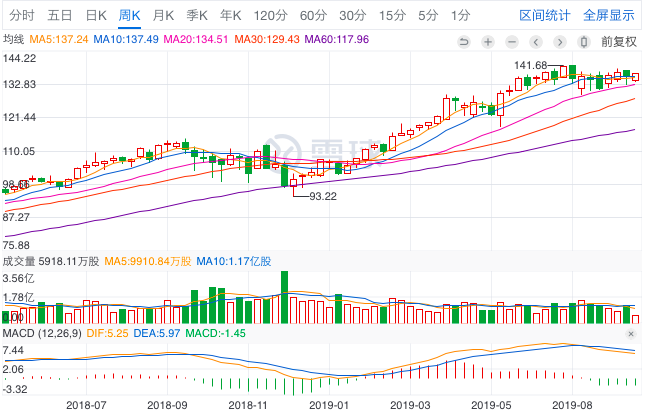The image size is (653, 417).
Task: Switch to the 季K tab
Action: point(197,16)
